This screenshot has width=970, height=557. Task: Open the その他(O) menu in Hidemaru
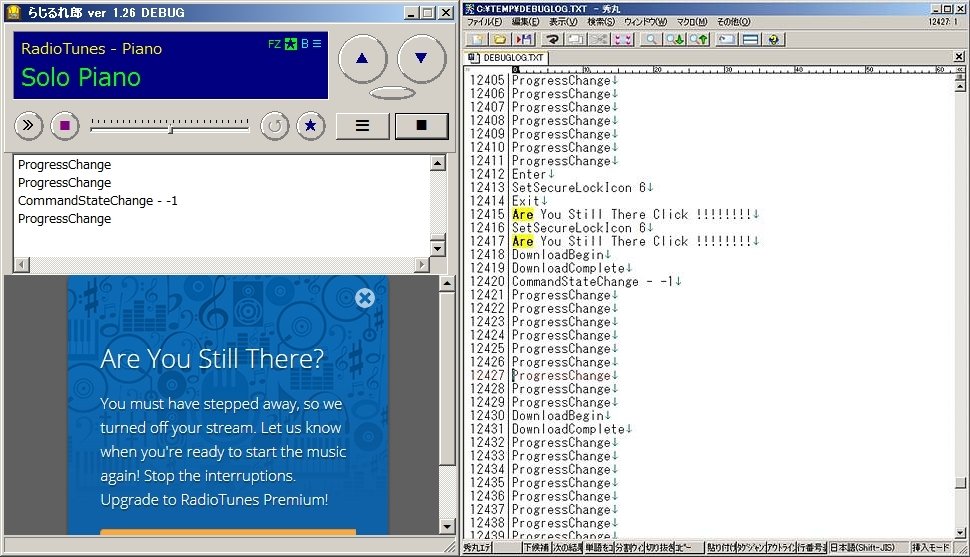734,22
